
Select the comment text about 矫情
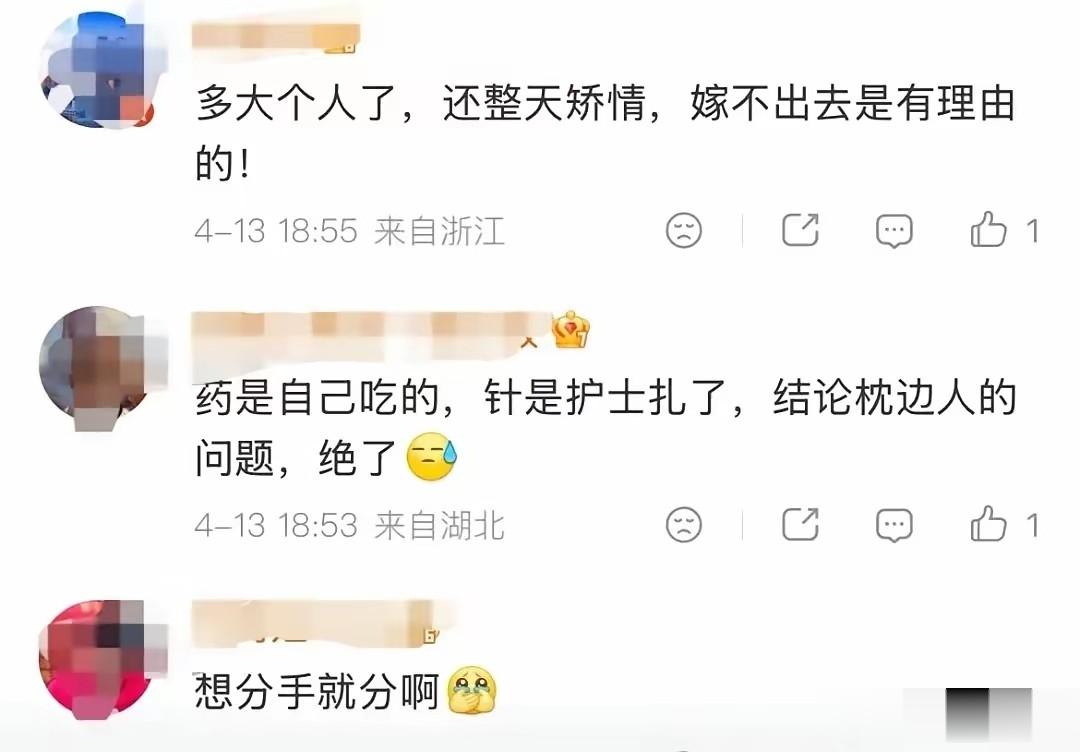pos(605,132)
